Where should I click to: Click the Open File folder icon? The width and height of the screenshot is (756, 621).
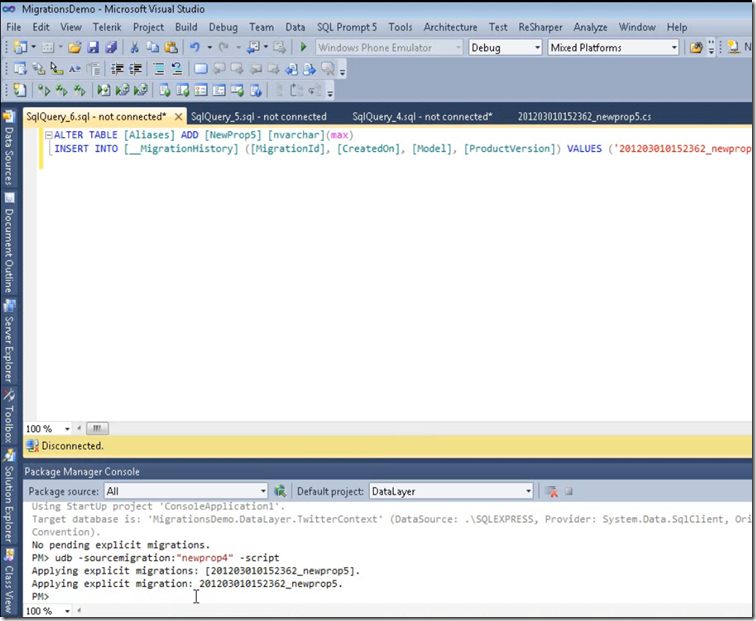pos(74,47)
